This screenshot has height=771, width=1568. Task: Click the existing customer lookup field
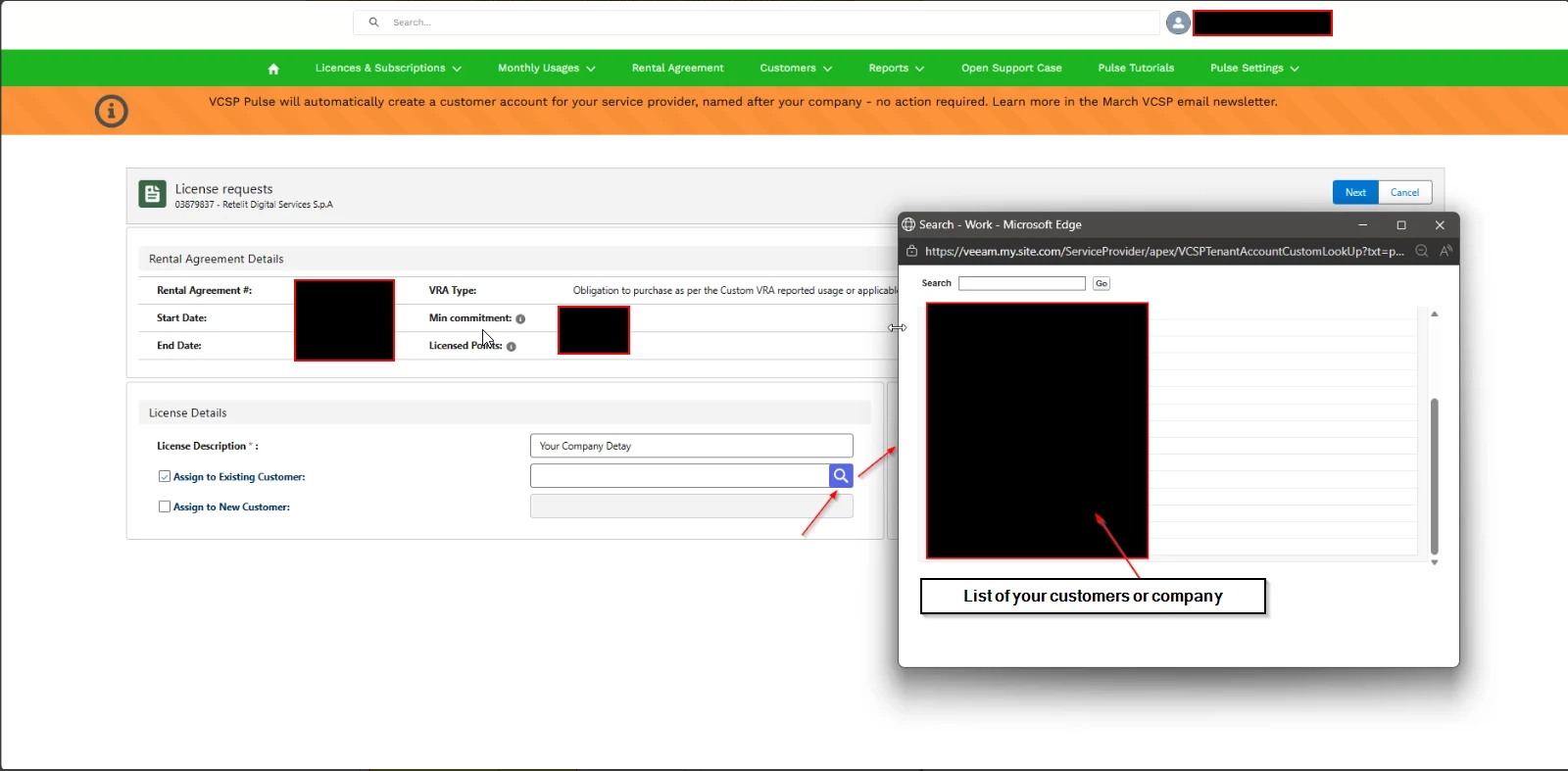(680, 476)
